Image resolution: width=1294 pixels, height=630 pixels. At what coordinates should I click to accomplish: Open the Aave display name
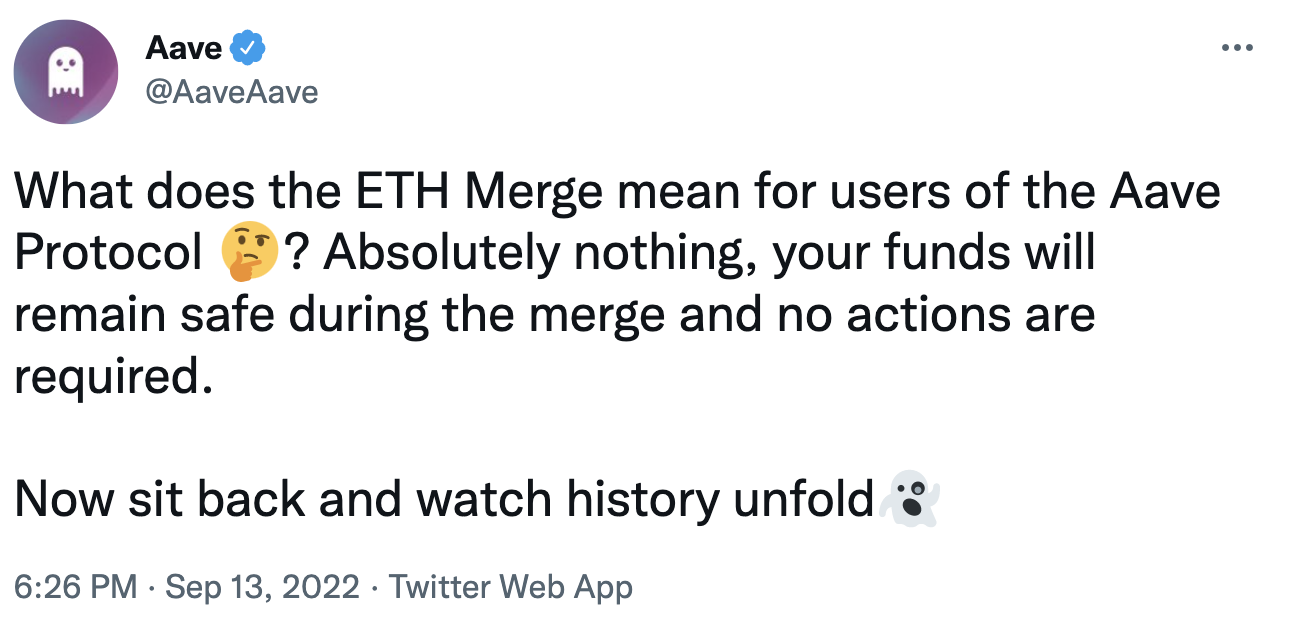pyautogui.click(x=184, y=47)
